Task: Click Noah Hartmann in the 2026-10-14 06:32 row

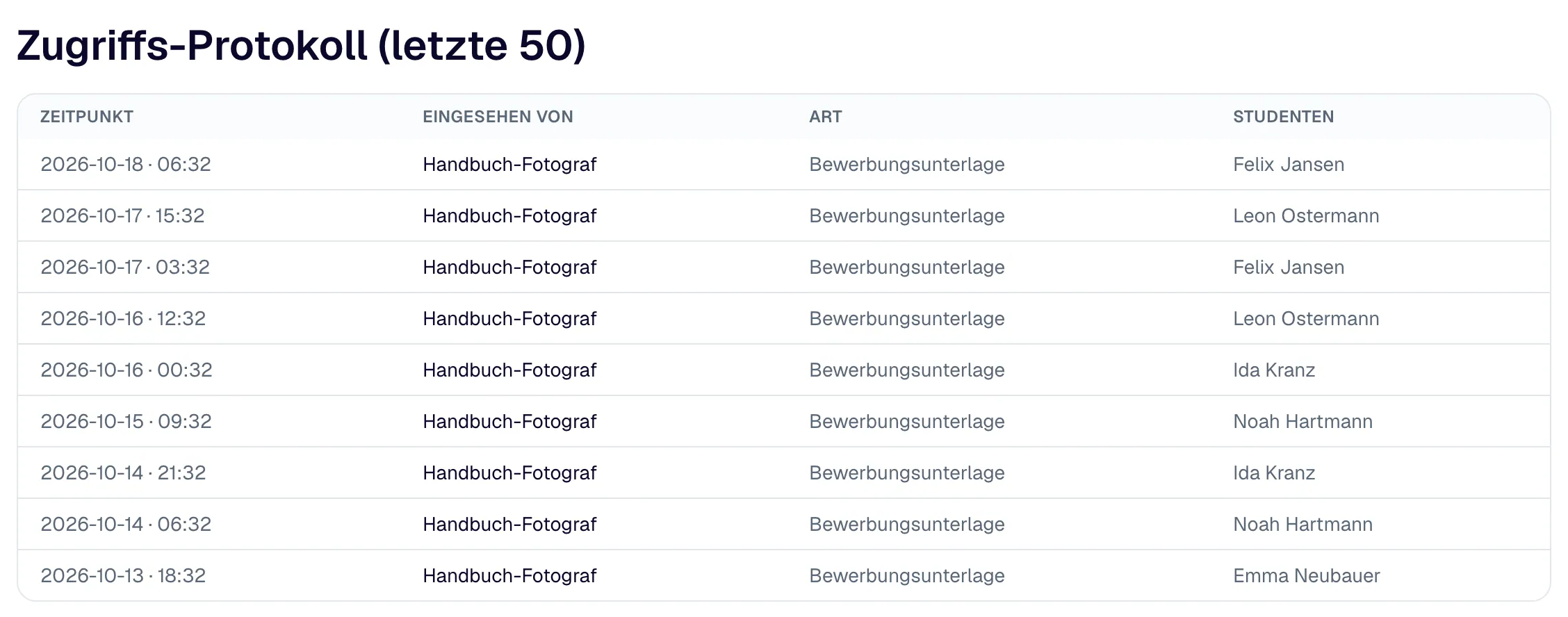Action: 1302,525
